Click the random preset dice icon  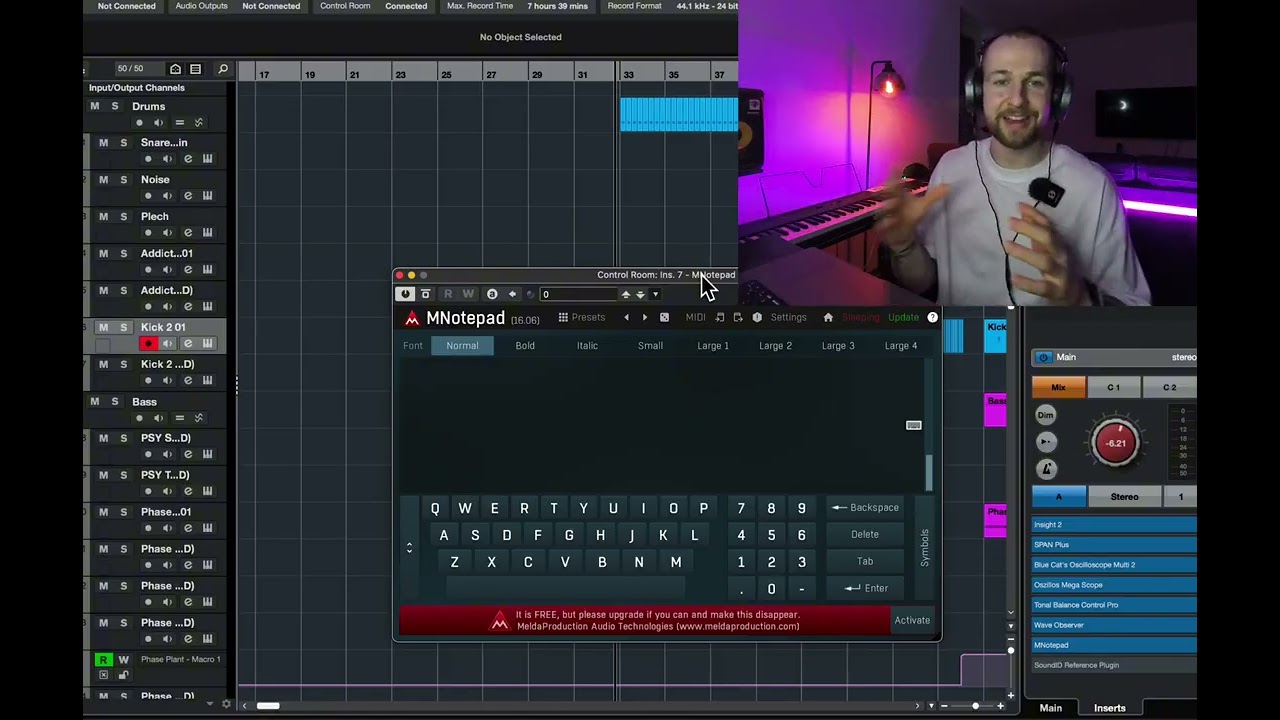pos(664,317)
